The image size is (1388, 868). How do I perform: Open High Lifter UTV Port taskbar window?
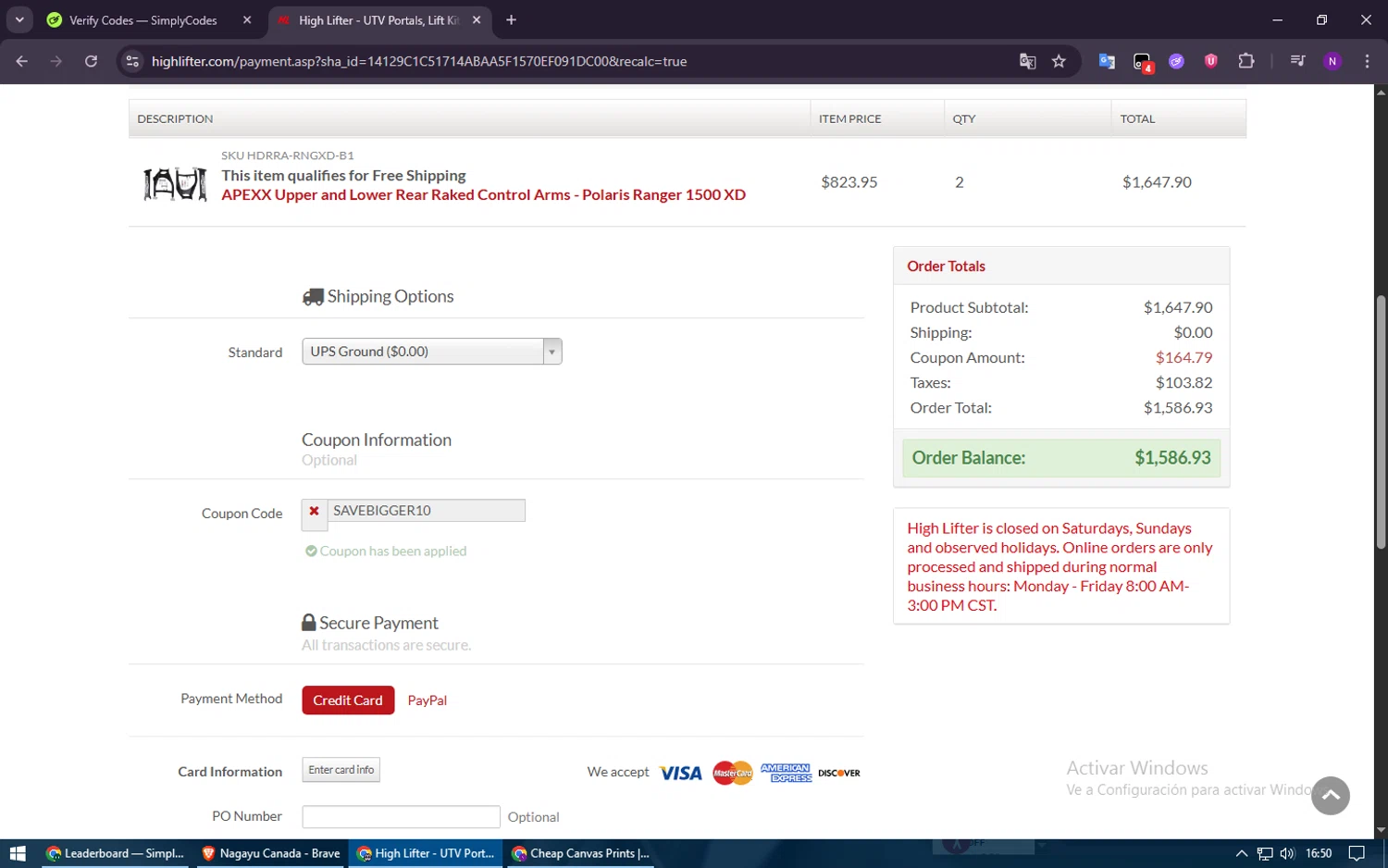point(427,853)
